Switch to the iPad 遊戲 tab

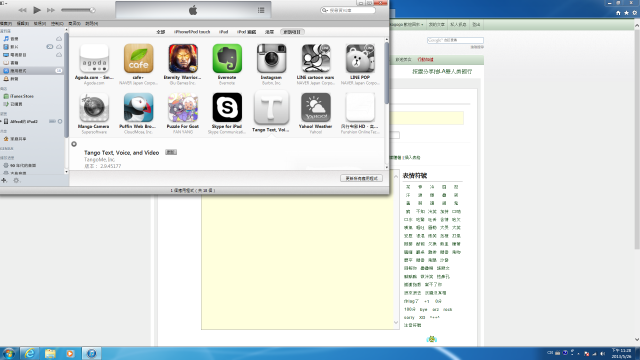pos(247,32)
